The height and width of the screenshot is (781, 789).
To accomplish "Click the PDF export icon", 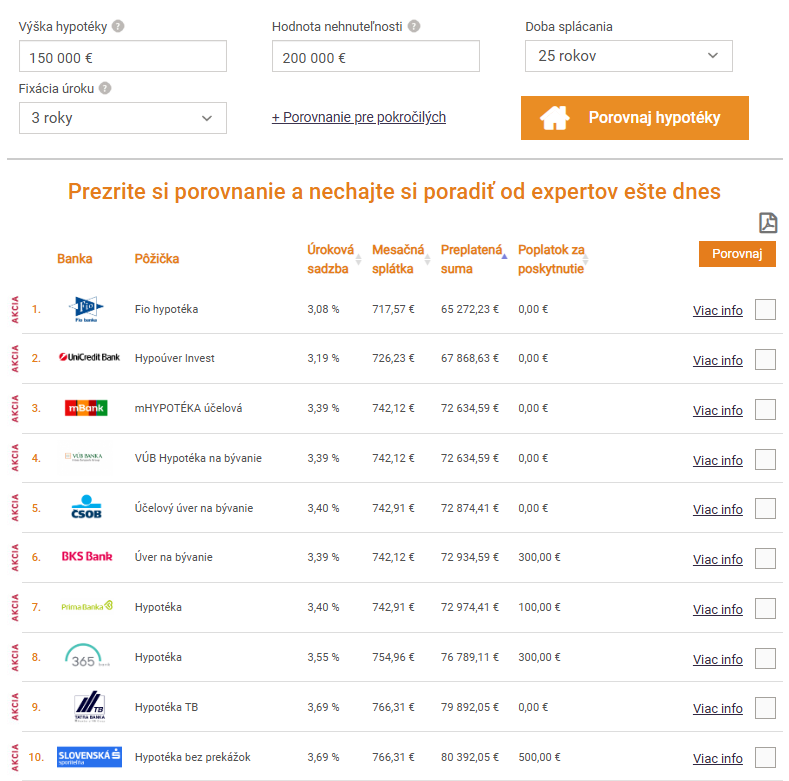I will point(767,222).
